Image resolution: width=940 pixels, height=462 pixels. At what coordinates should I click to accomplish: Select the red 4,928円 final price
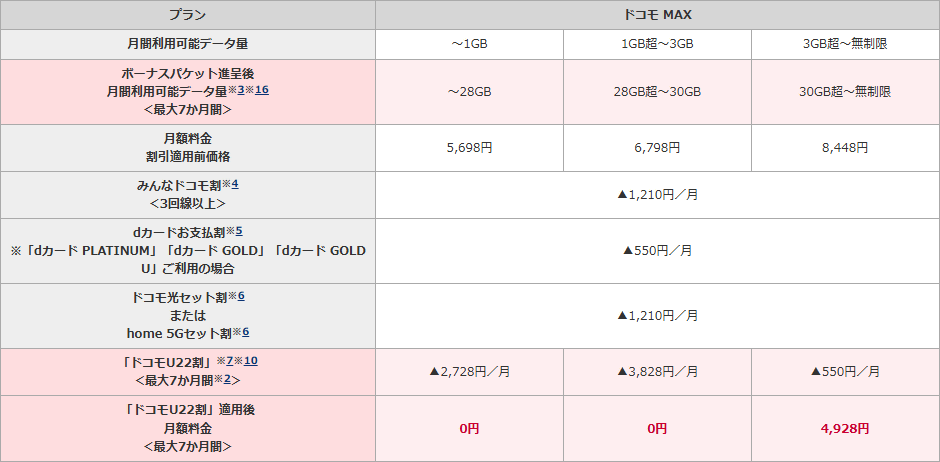click(845, 428)
